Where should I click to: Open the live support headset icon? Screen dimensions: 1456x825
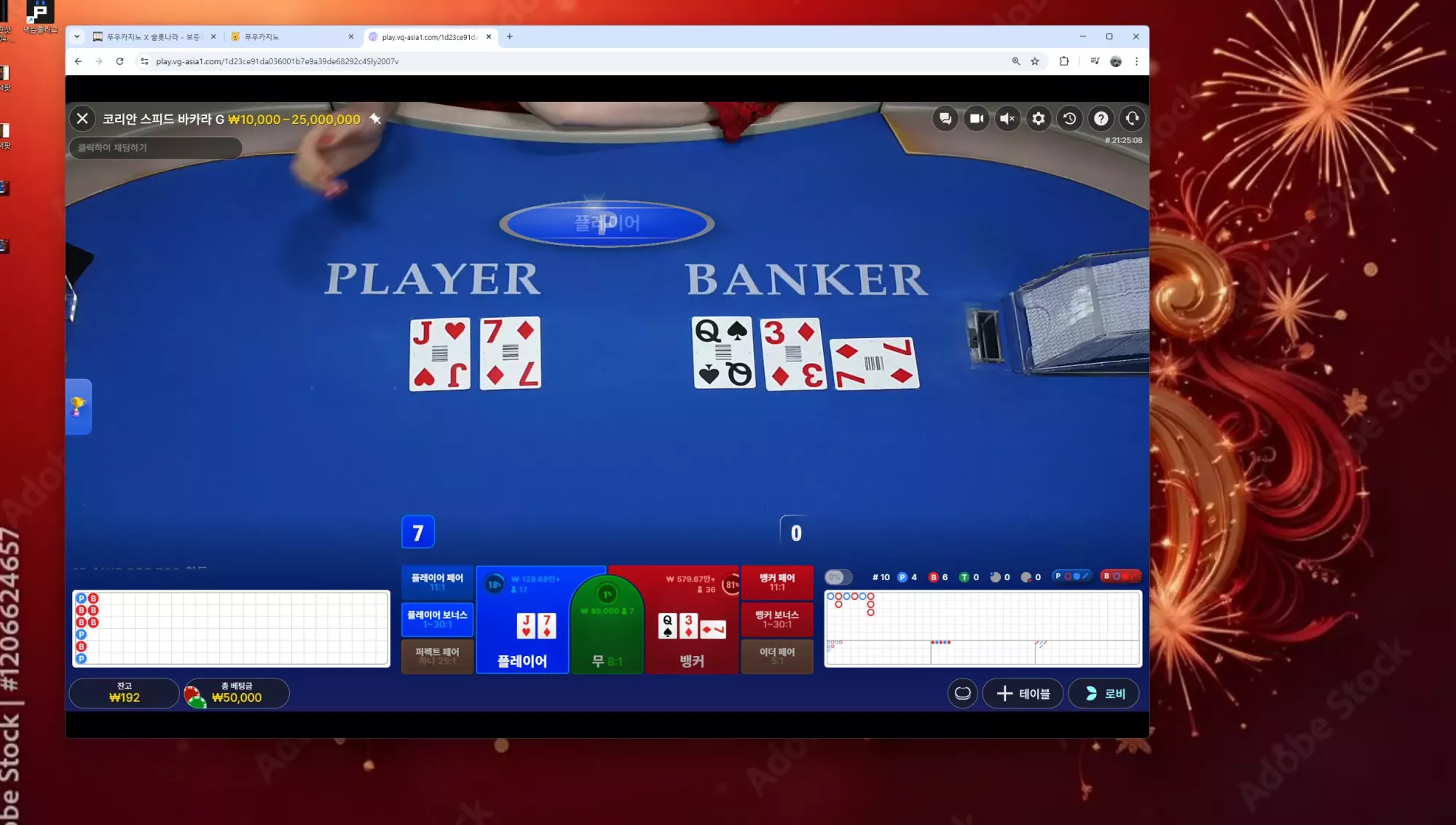1132,118
